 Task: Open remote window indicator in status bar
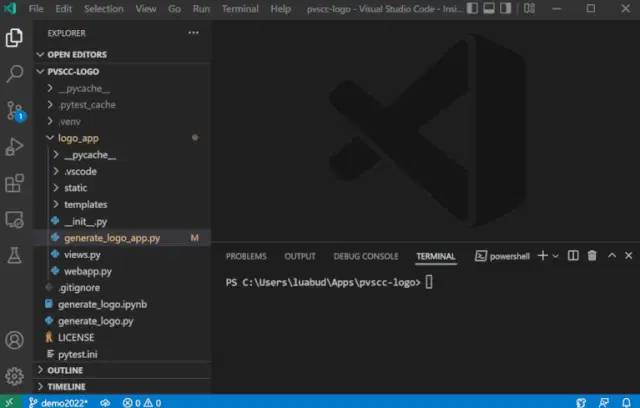(9, 402)
